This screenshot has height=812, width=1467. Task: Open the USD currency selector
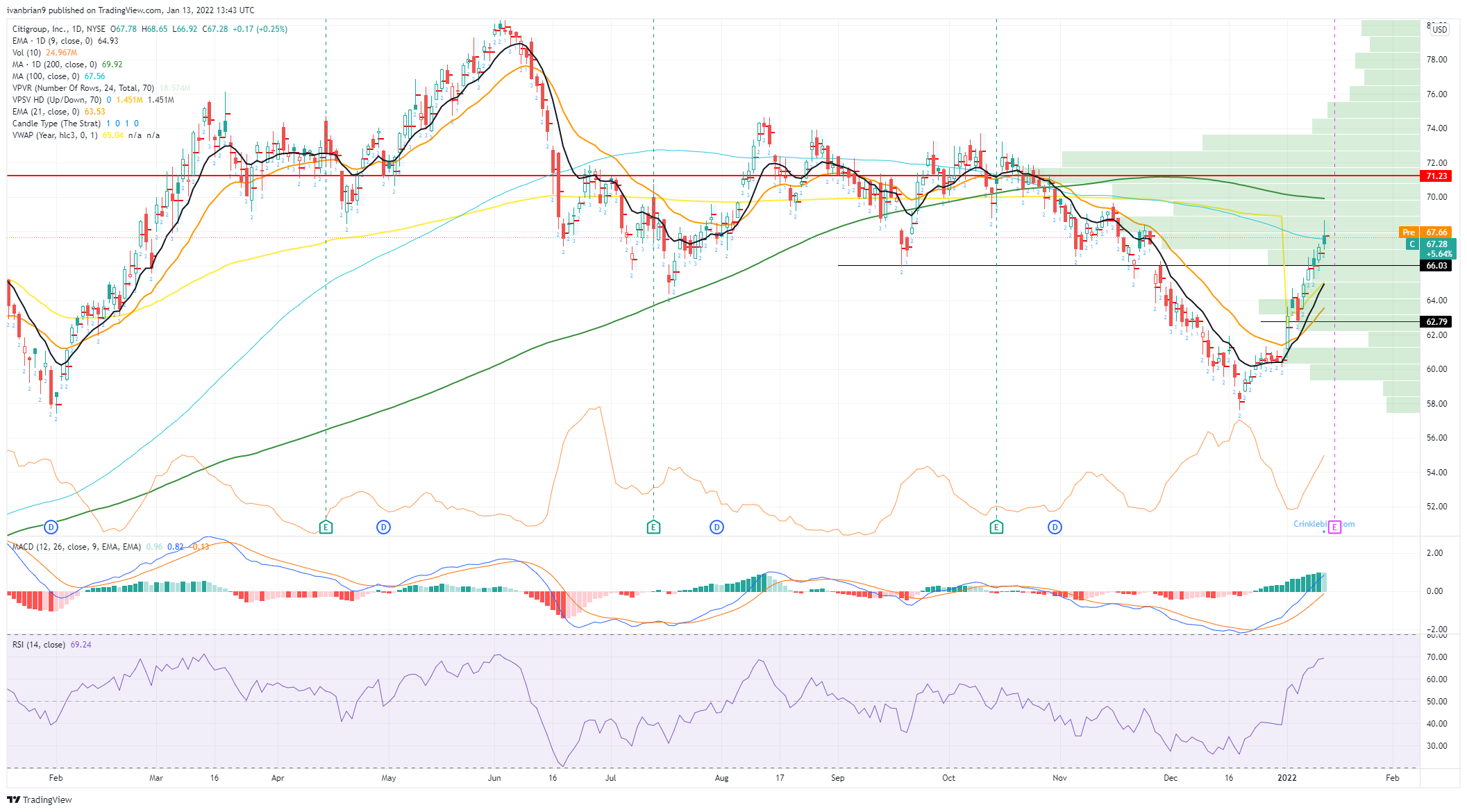[x=1440, y=29]
